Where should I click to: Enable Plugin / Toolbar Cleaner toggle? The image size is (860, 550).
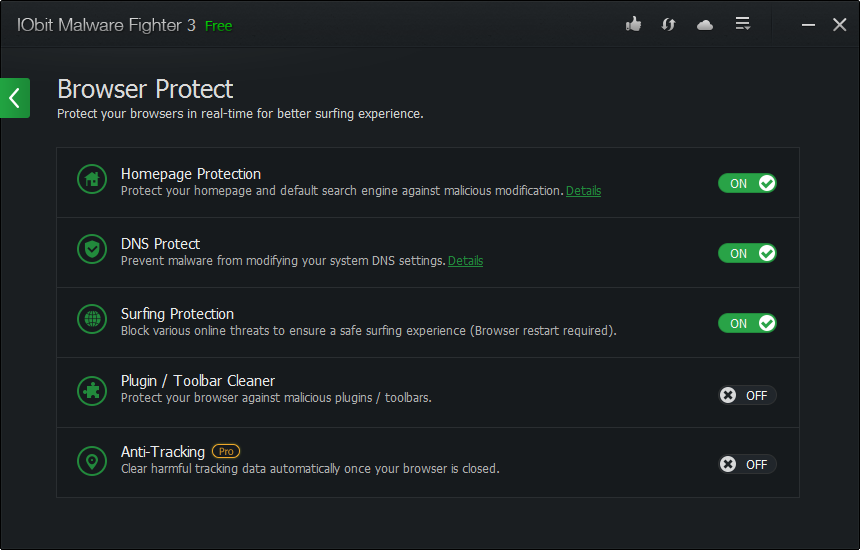click(747, 395)
